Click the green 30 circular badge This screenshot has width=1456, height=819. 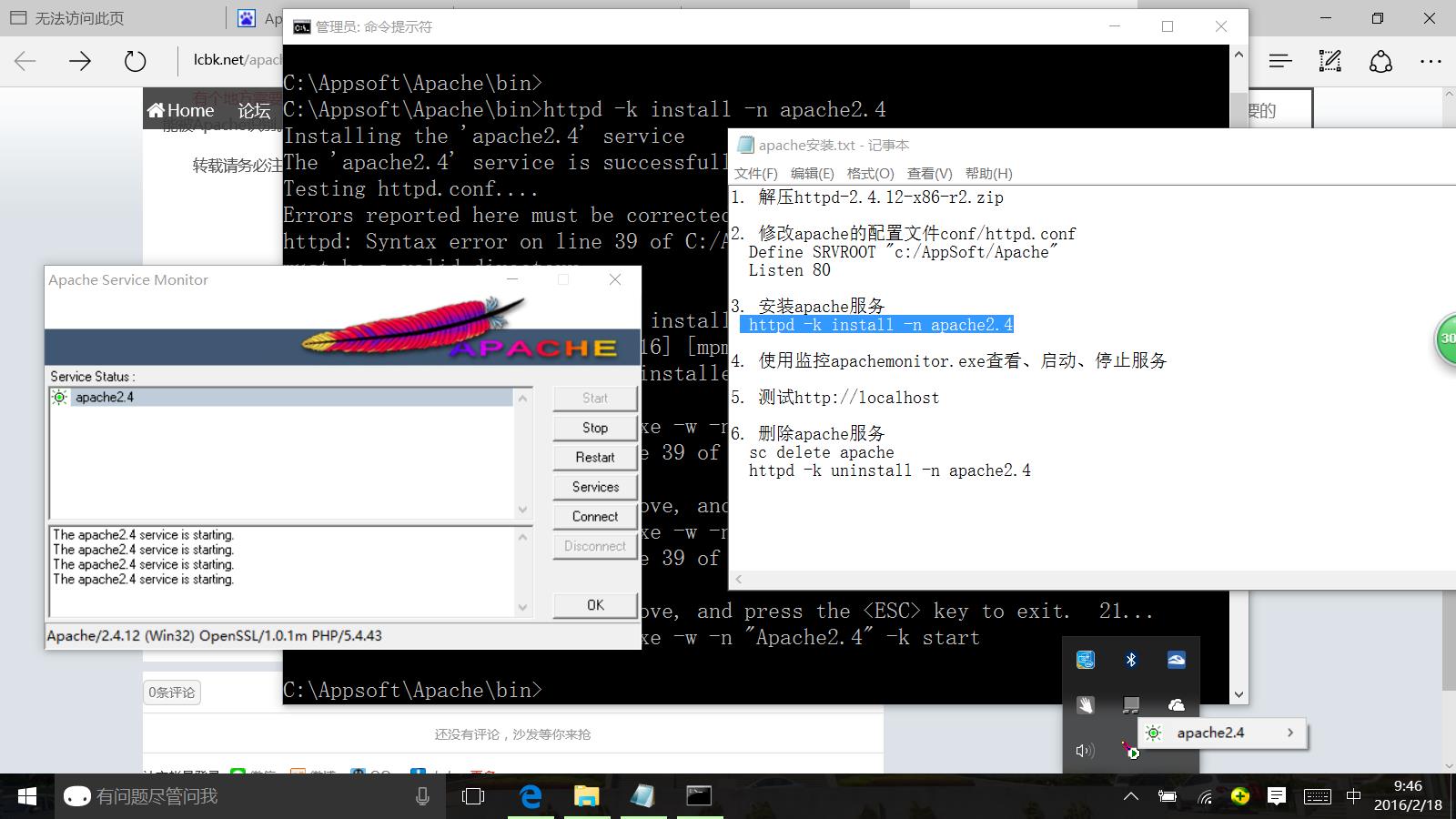[x=1446, y=339]
